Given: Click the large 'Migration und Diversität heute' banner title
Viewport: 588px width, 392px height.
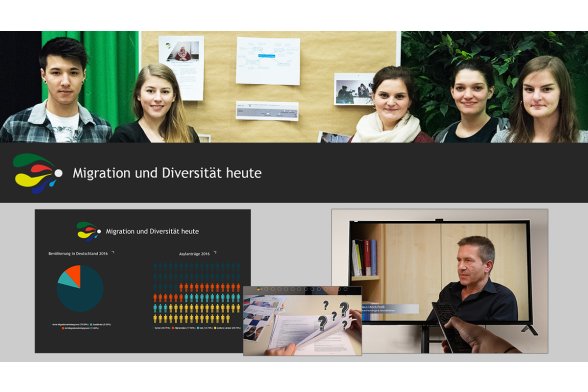Looking at the screenshot, I should 167,173.
